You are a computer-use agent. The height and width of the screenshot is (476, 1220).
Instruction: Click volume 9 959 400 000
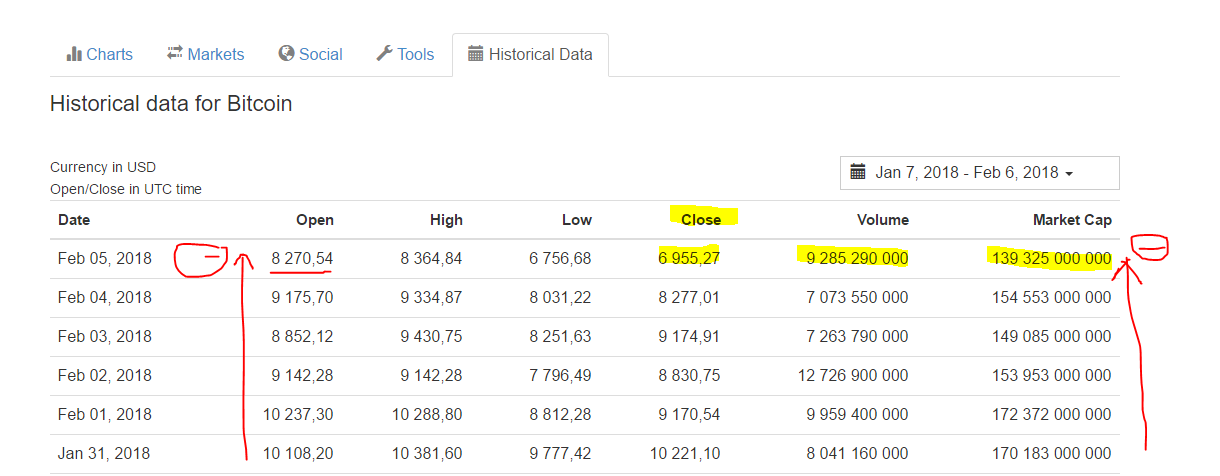[857, 414]
